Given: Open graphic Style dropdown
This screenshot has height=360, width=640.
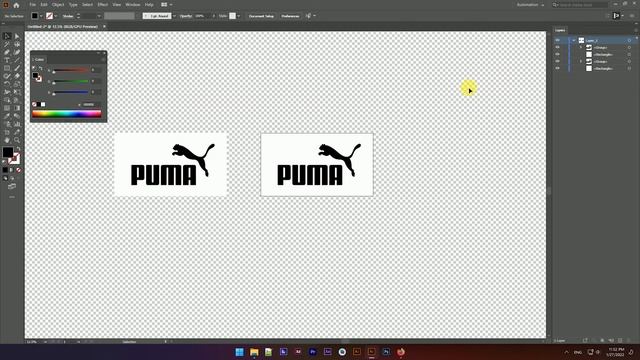Looking at the screenshot, I should click(238, 16).
